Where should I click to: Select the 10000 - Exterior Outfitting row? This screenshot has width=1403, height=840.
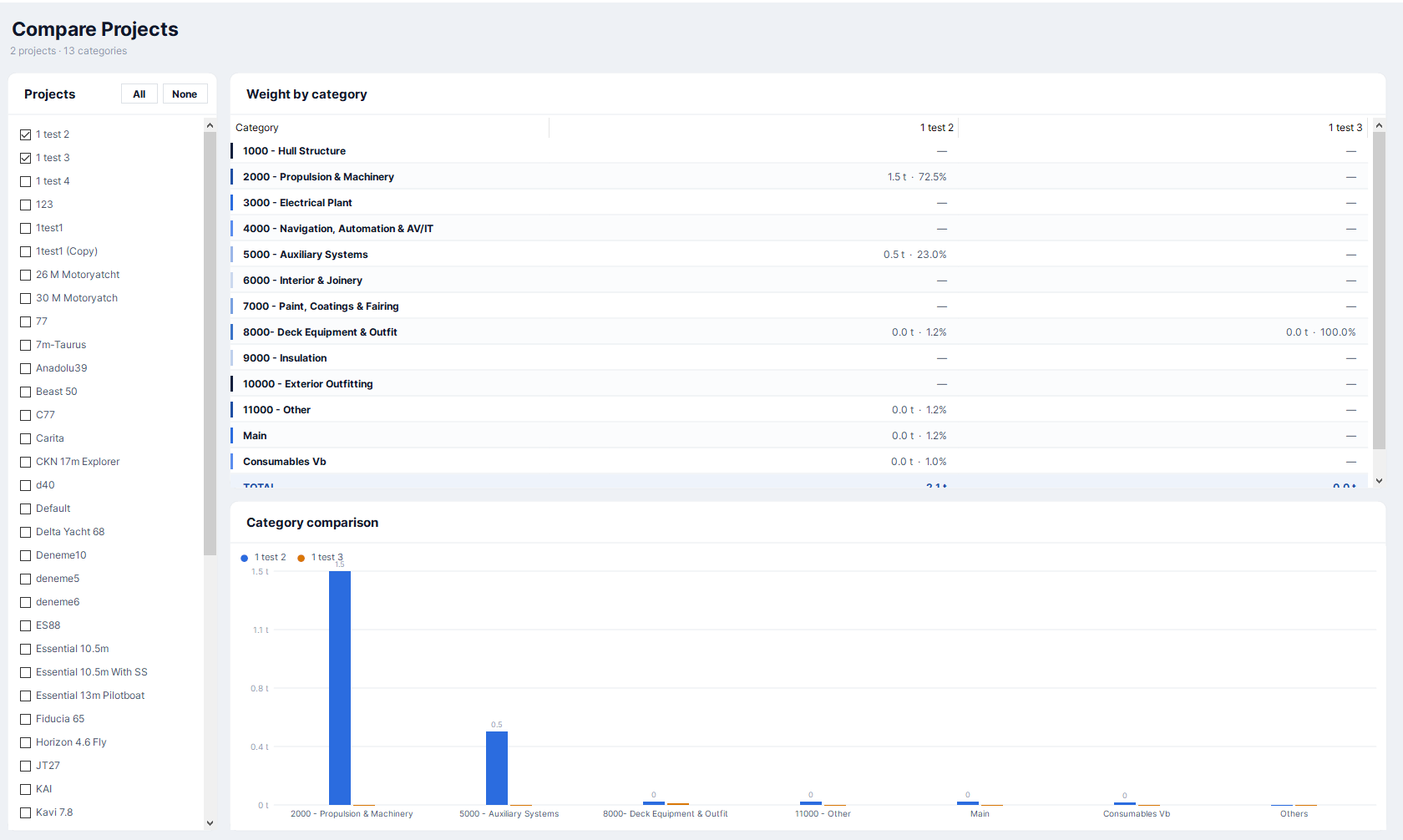pyautogui.click(x=799, y=384)
